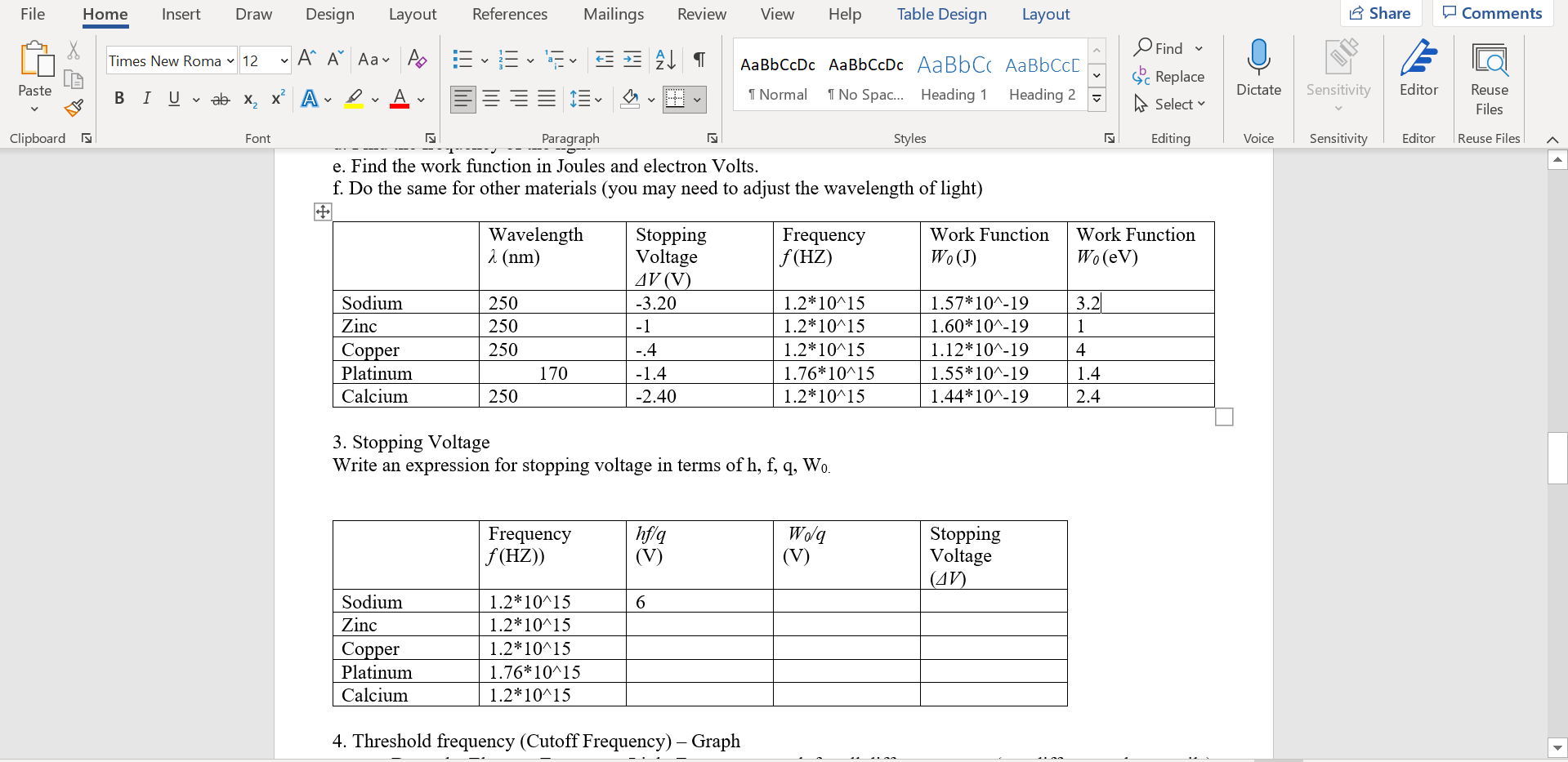Open the font name dropdown
This screenshot has height=762, width=1568.
[x=230, y=61]
